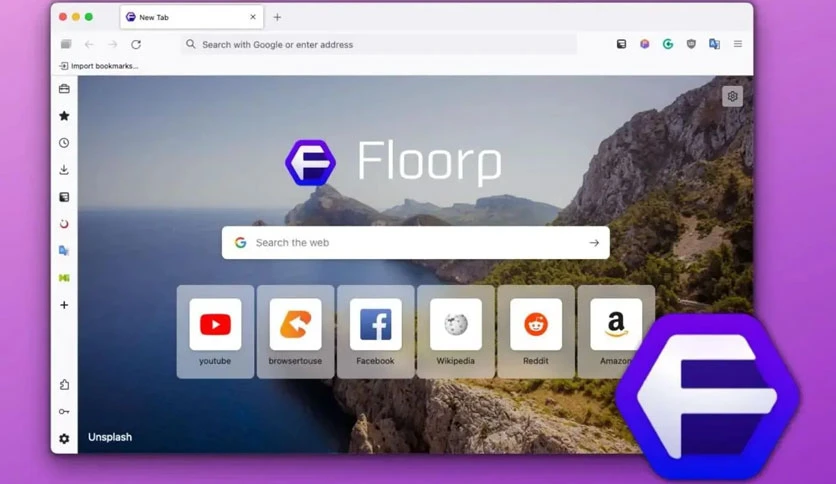Open the green web panel icon in sidebar
This screenshot has width=836, height=484.
(64, 278)
